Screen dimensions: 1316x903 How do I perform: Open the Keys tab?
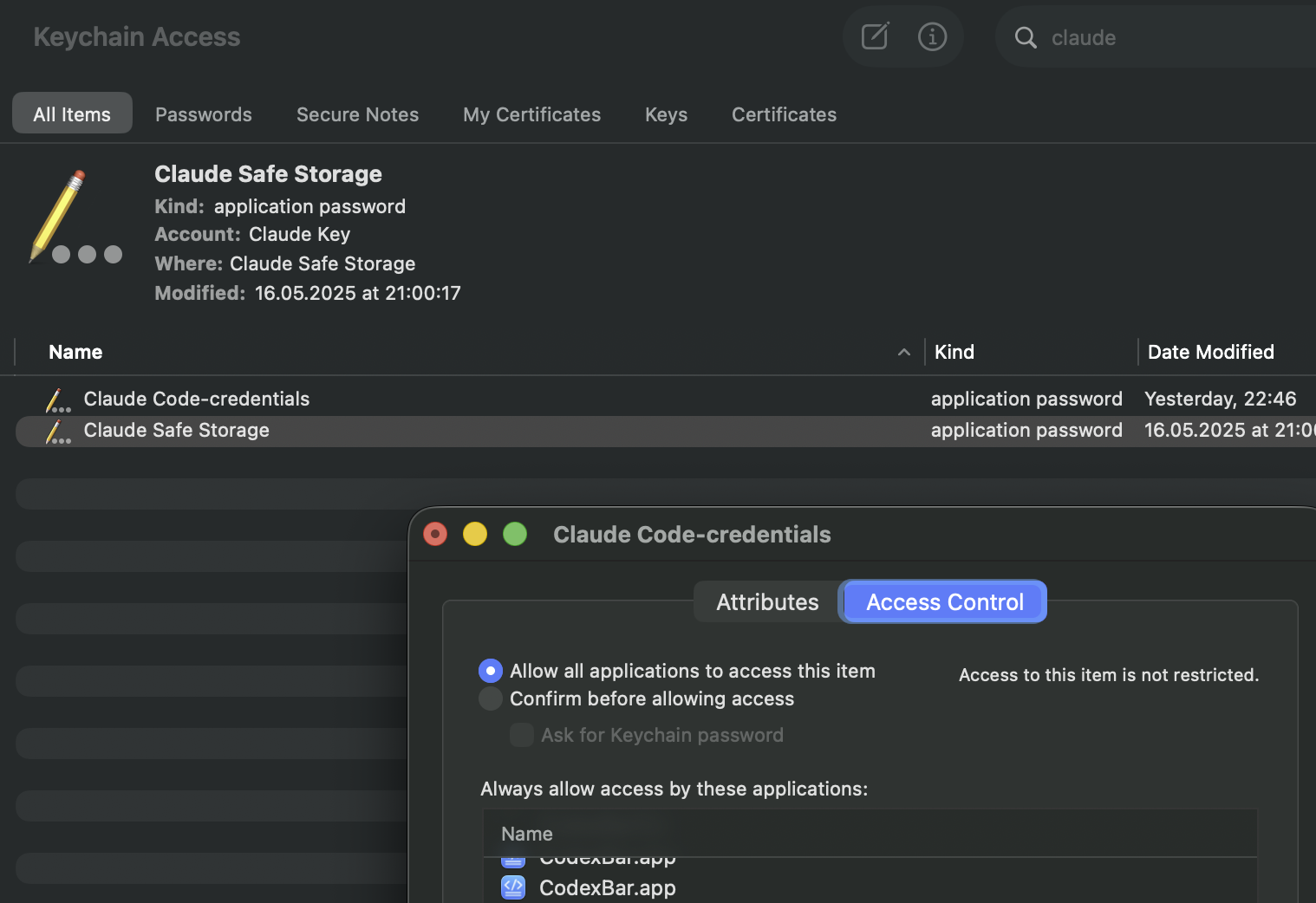[x=666, y=114]
